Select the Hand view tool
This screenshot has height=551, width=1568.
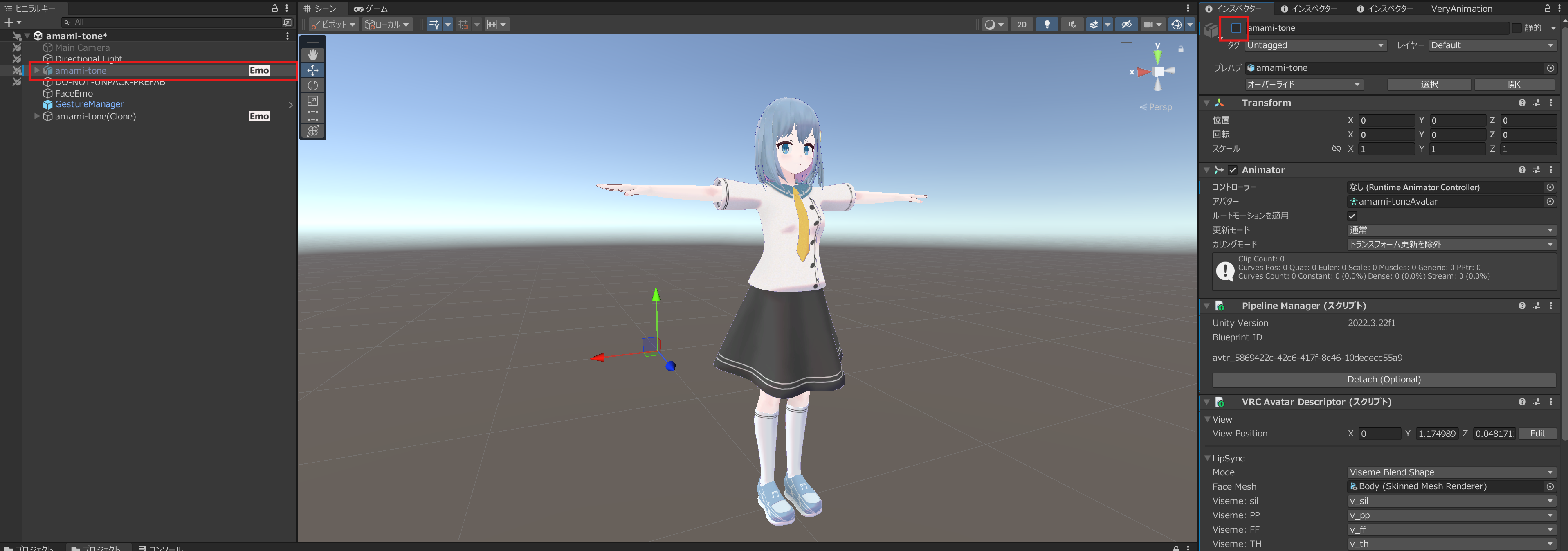click(313, 55)
